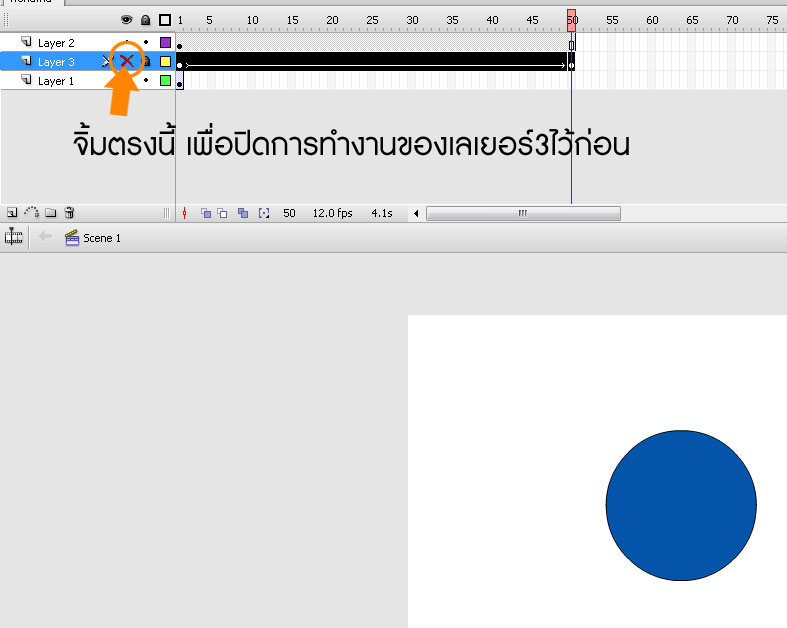The width and height of the screenshot is (787, 628).
Task: Click the page icon beside Layer 1
Action: tap(27, 80)
